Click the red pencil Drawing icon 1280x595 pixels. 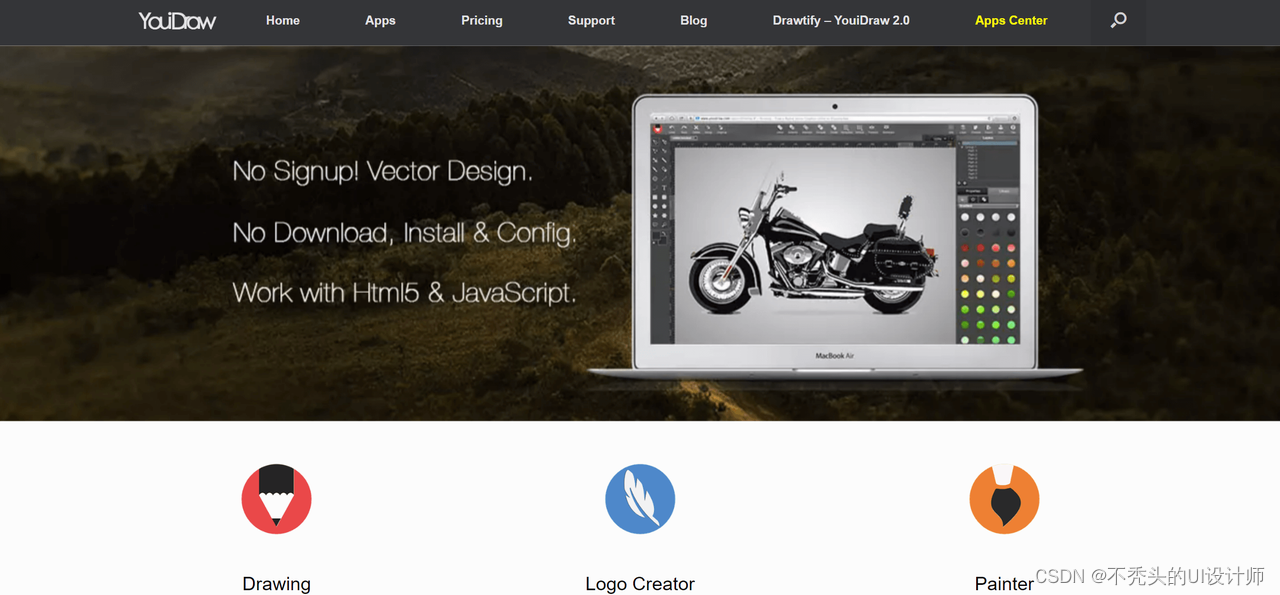pos(276,498)
